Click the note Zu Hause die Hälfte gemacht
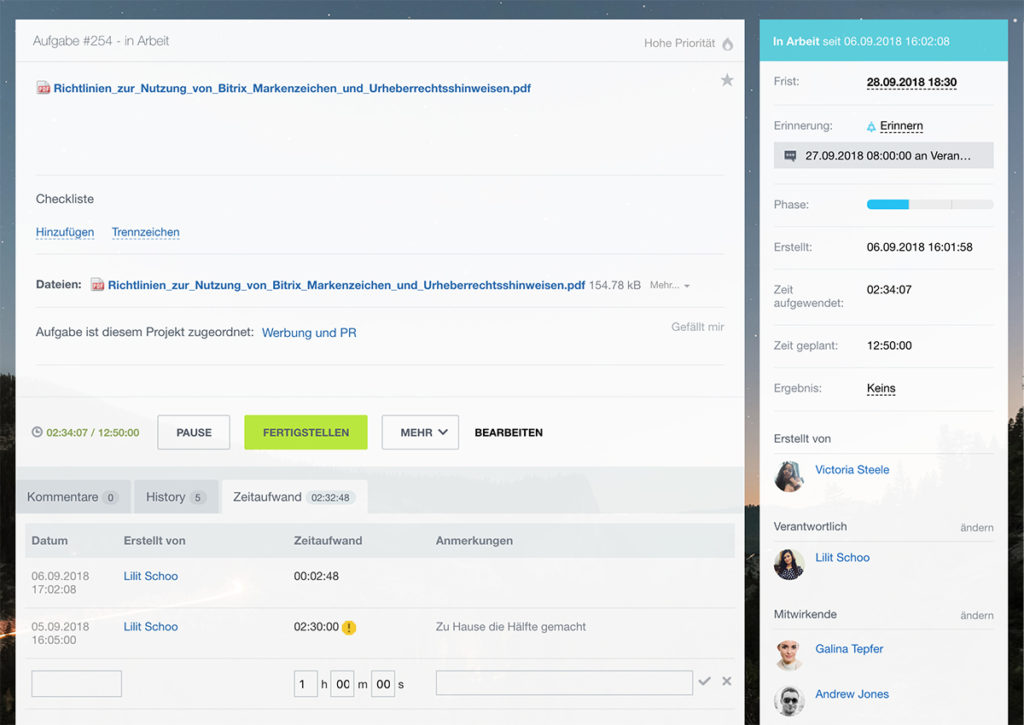Image resolution: width=1024 pixels, height=725 pixels. pyautogui.click(x=511, y=626)
